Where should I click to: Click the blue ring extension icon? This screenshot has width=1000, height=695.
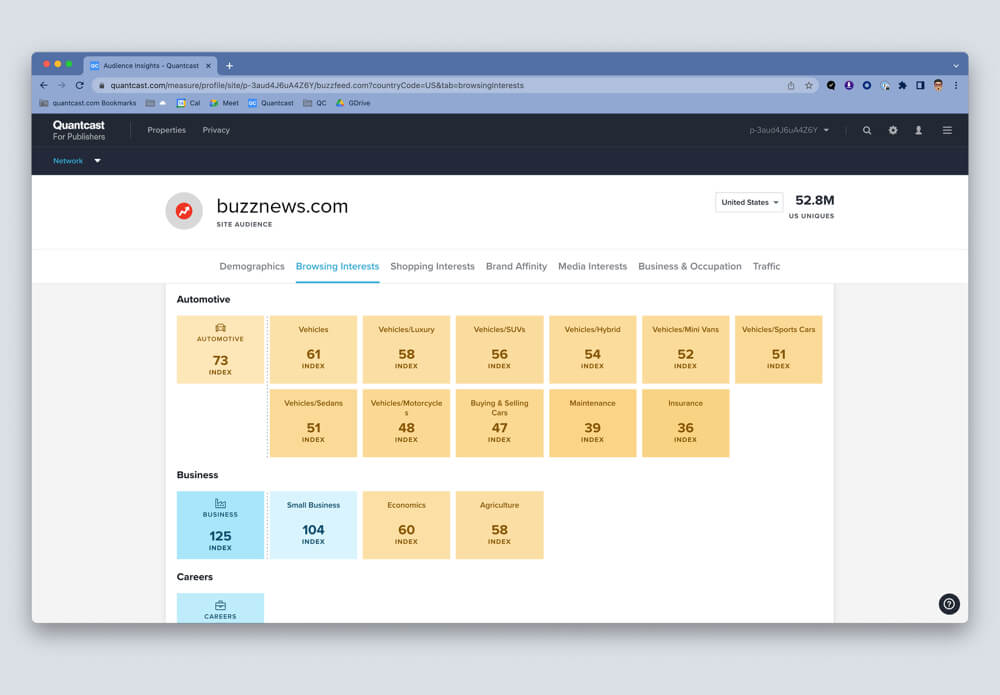[x=867, y=85]
